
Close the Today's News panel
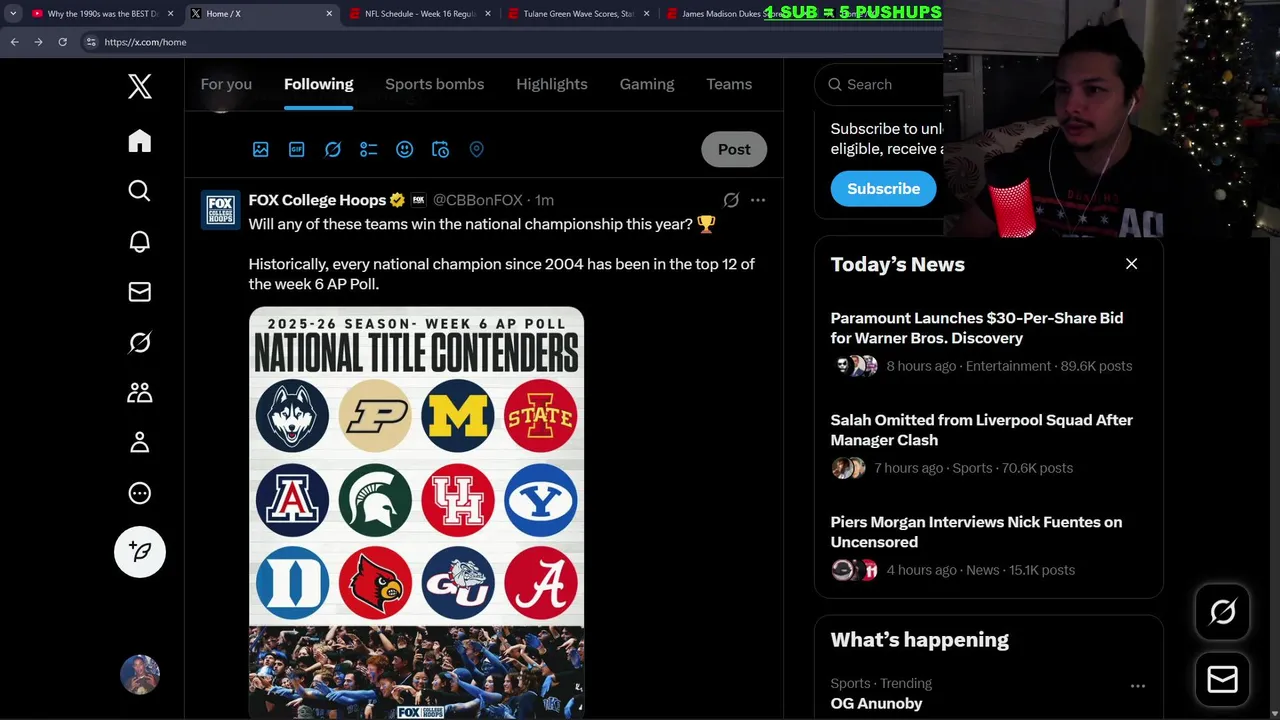click(x=1131, y=264)
